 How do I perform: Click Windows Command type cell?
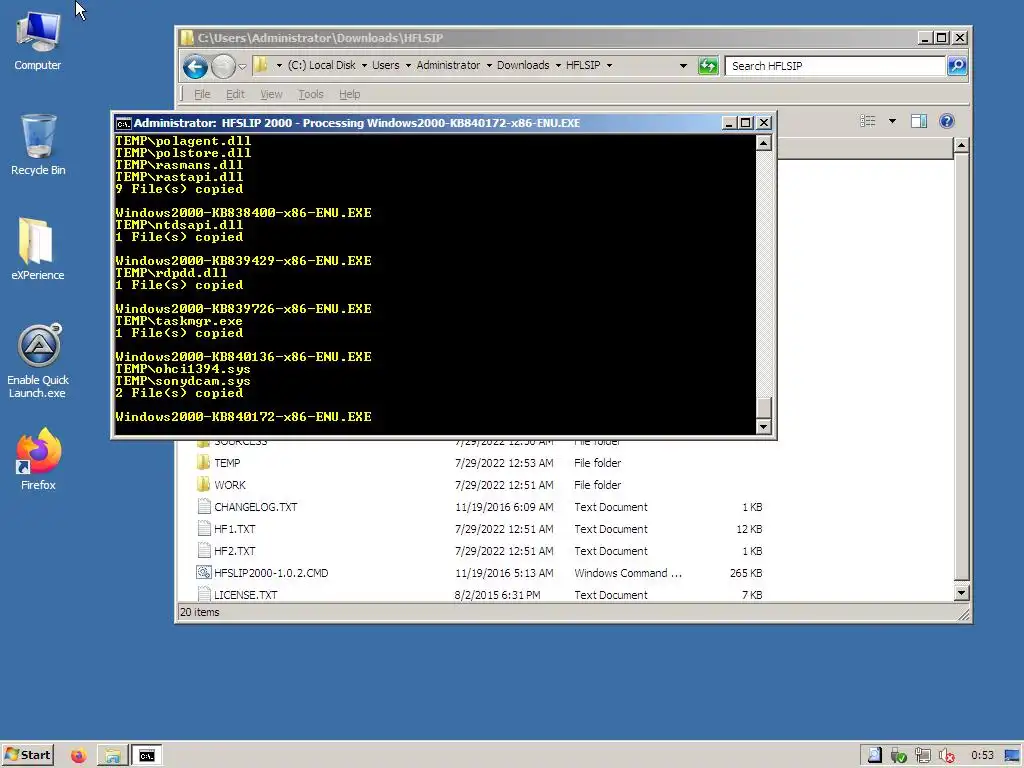pos(628,573)
